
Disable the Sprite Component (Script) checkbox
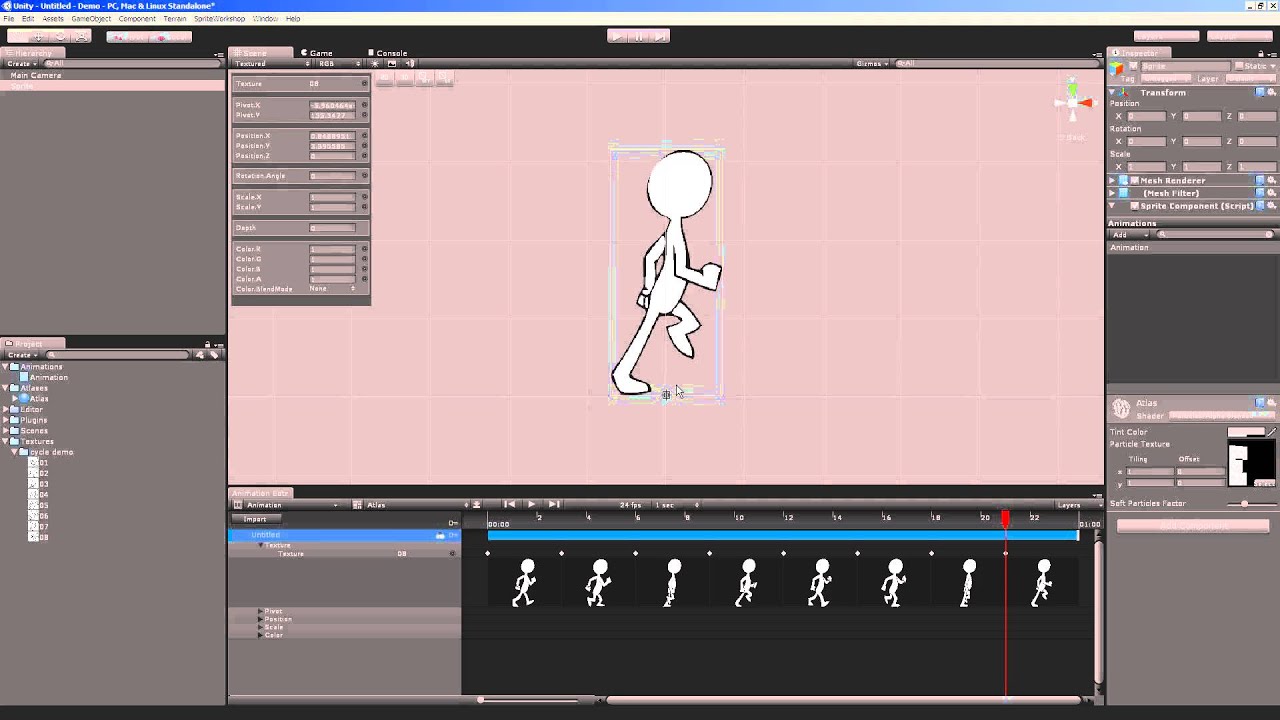coord(1134,206)
